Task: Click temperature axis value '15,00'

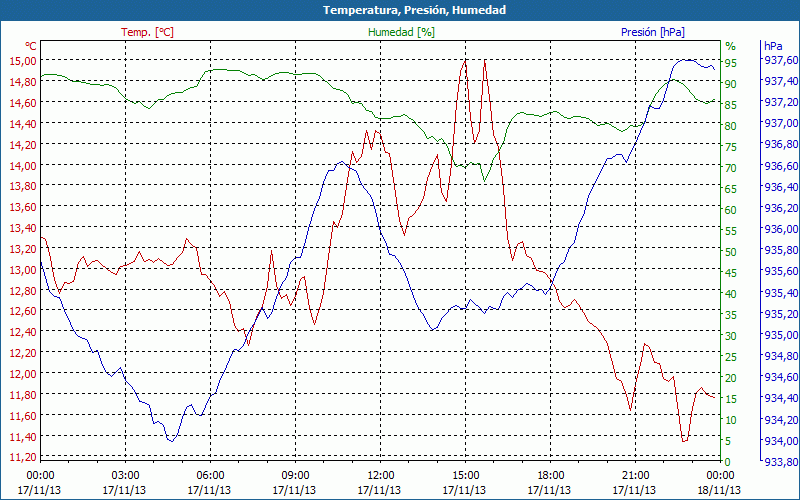Action: 23,61
